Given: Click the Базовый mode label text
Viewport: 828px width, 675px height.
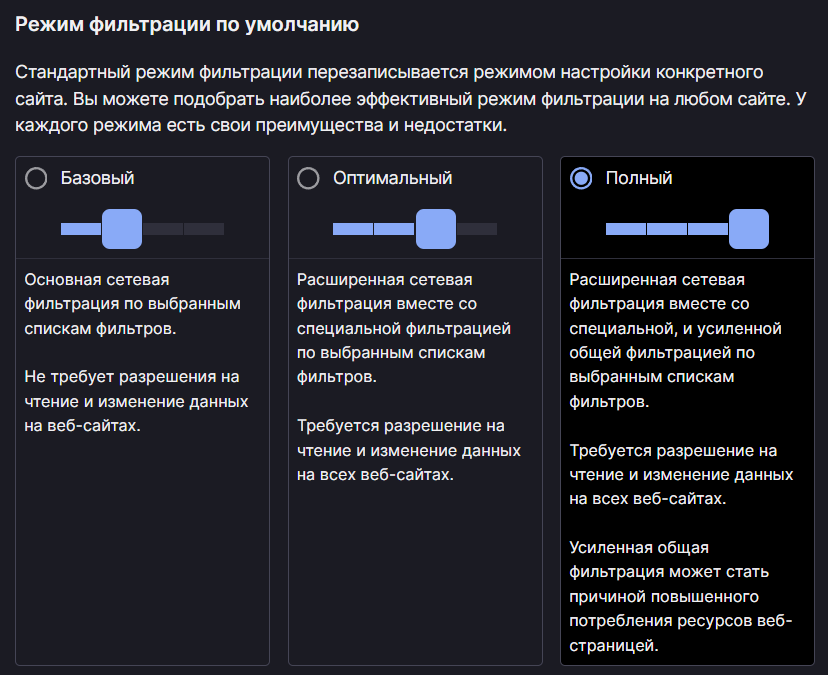Looking at the screenshot, I should pos(97,178).
